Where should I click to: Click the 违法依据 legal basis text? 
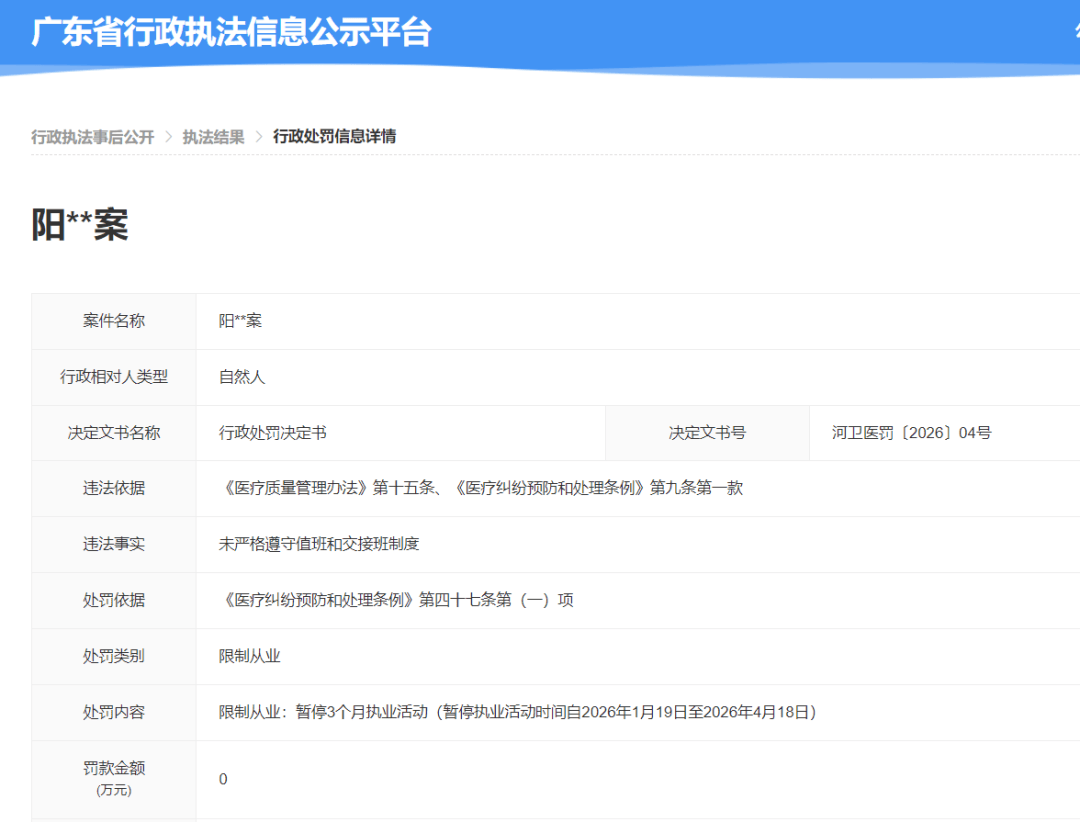click(x=481, y=489)
